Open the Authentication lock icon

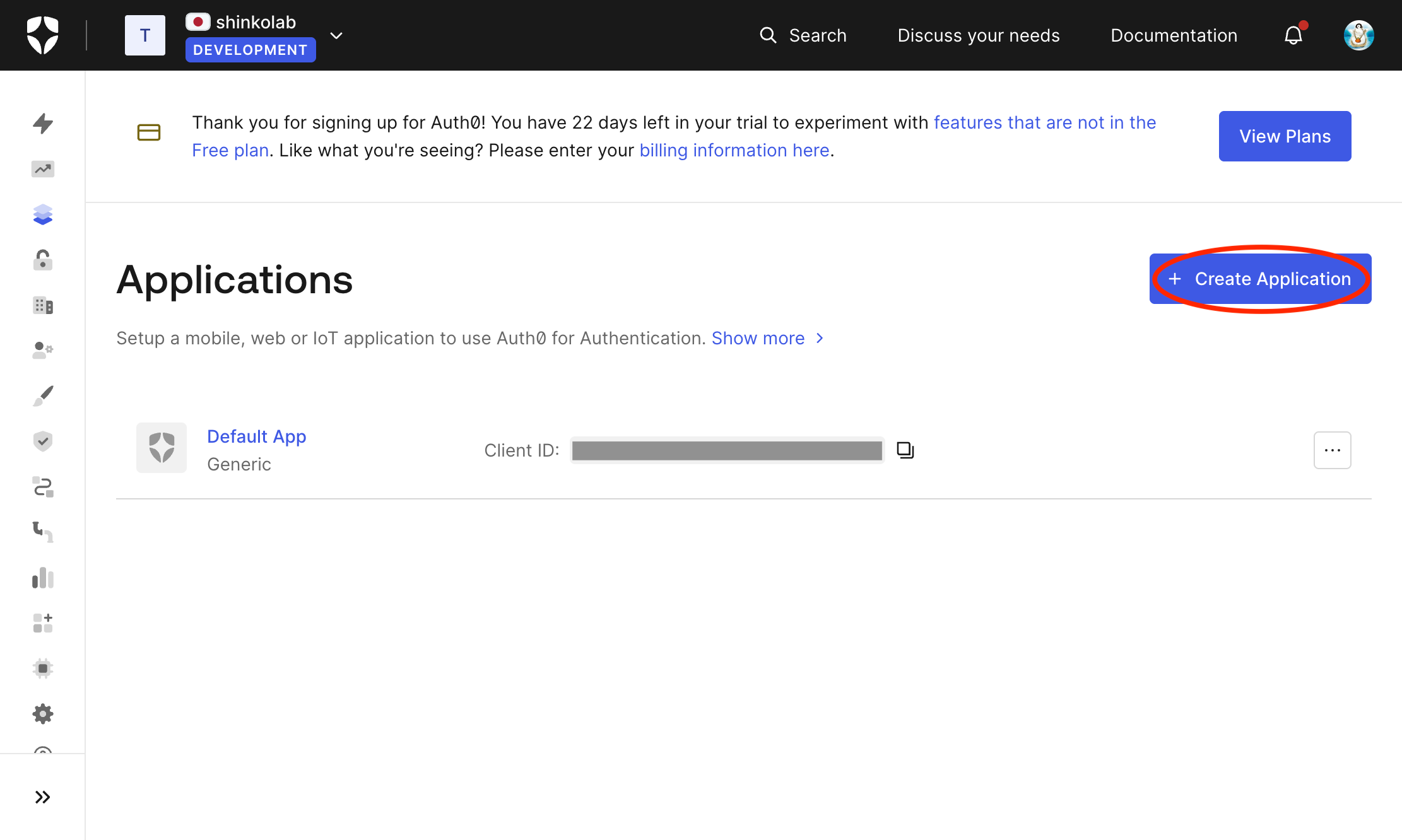coord(42,260)
